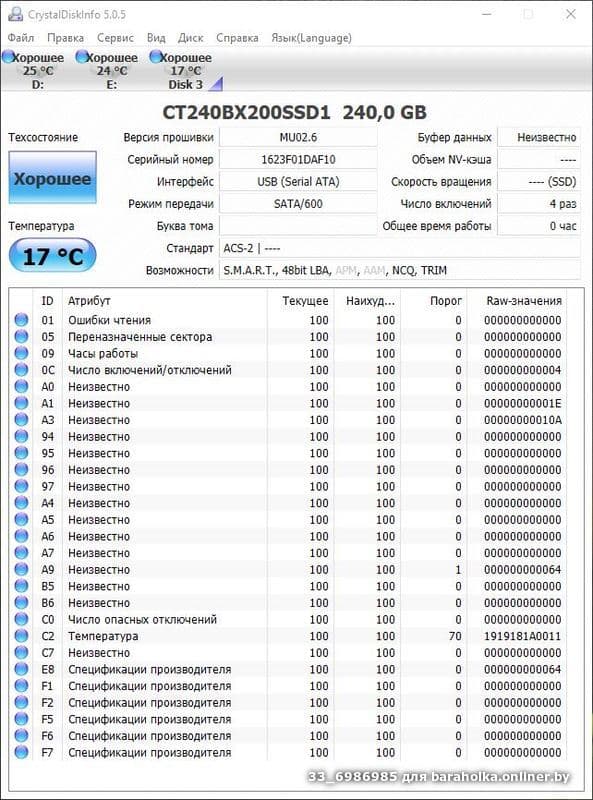Click status icon of attribute A7 row
The height and width of the screenshot is (800, 593).
pyautogui.click(x=21, y=553)
